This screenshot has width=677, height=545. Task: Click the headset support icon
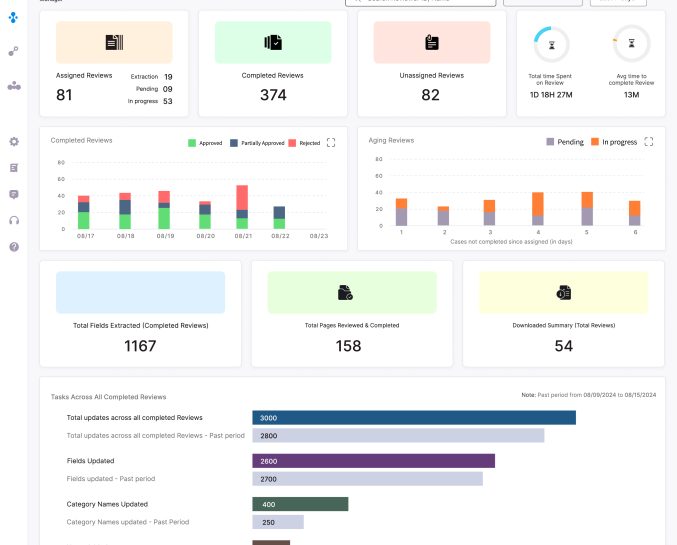pos(14,220)
